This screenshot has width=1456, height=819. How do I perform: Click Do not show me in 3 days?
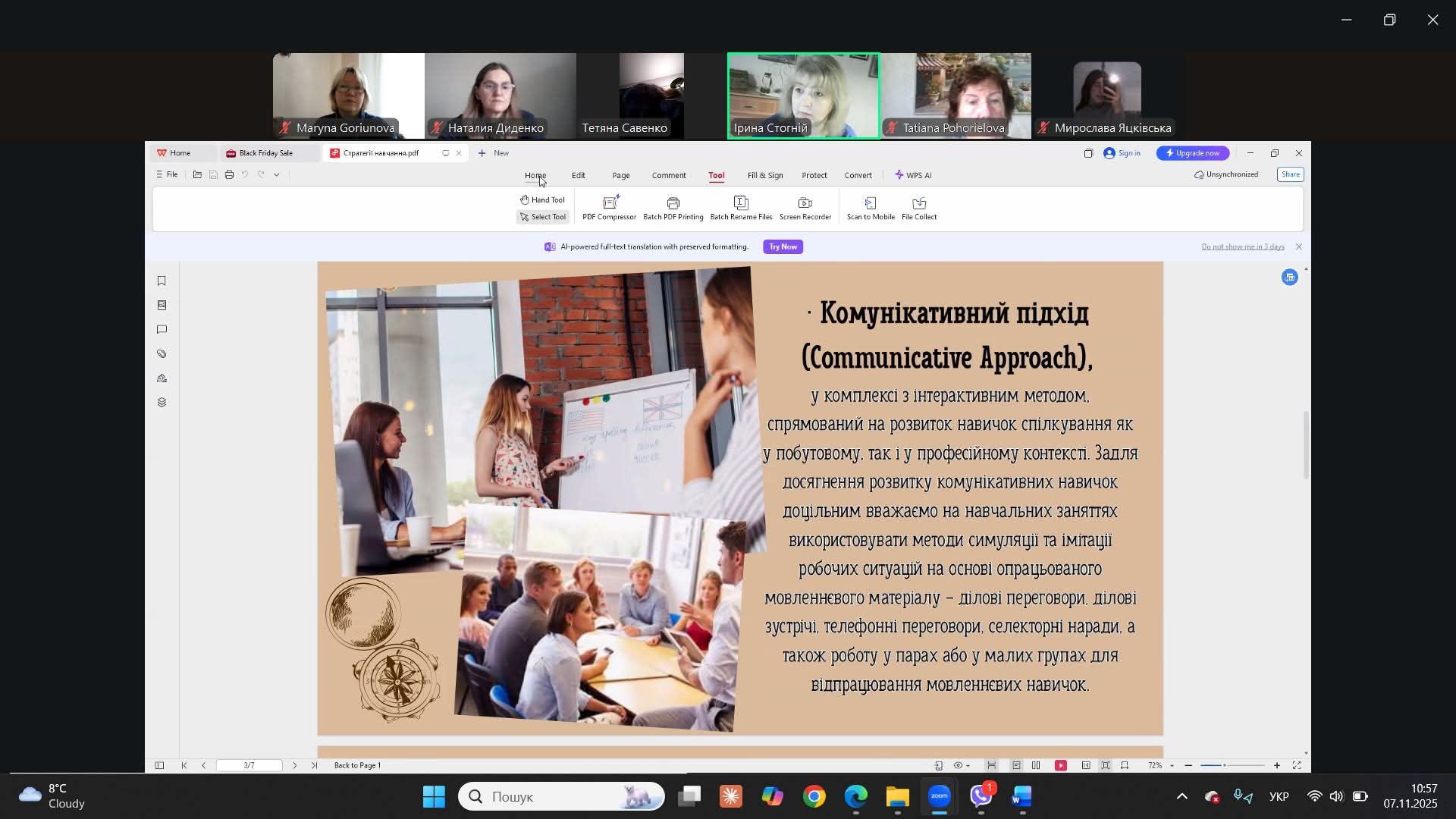[x=1242, y=247]
